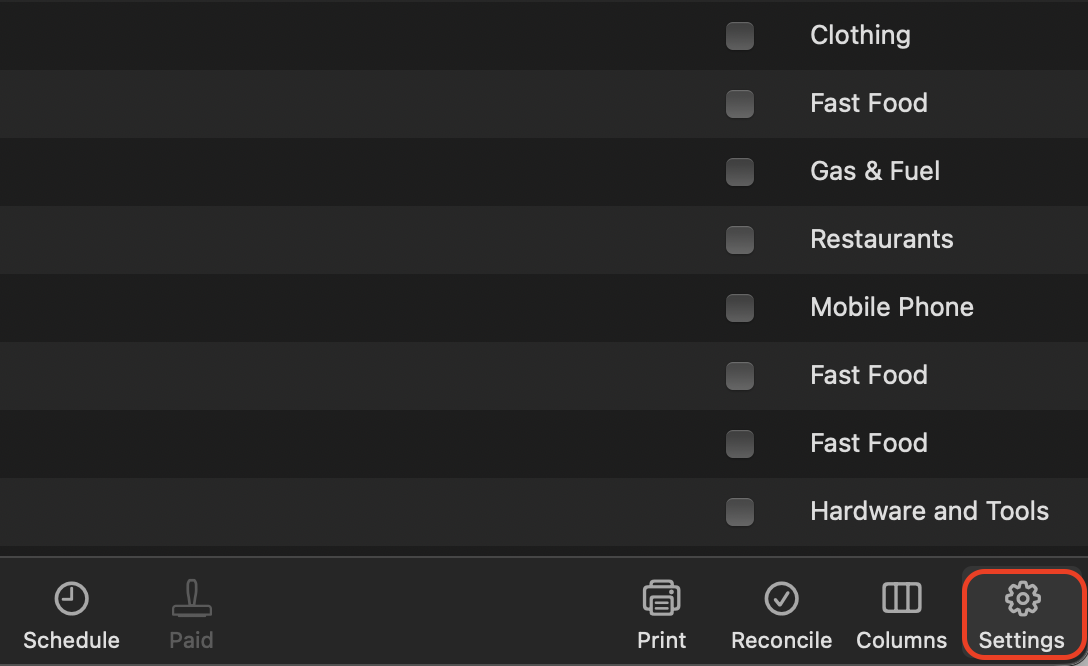
Task: Open the Settings gear
Action: (x=1022, y=599)
